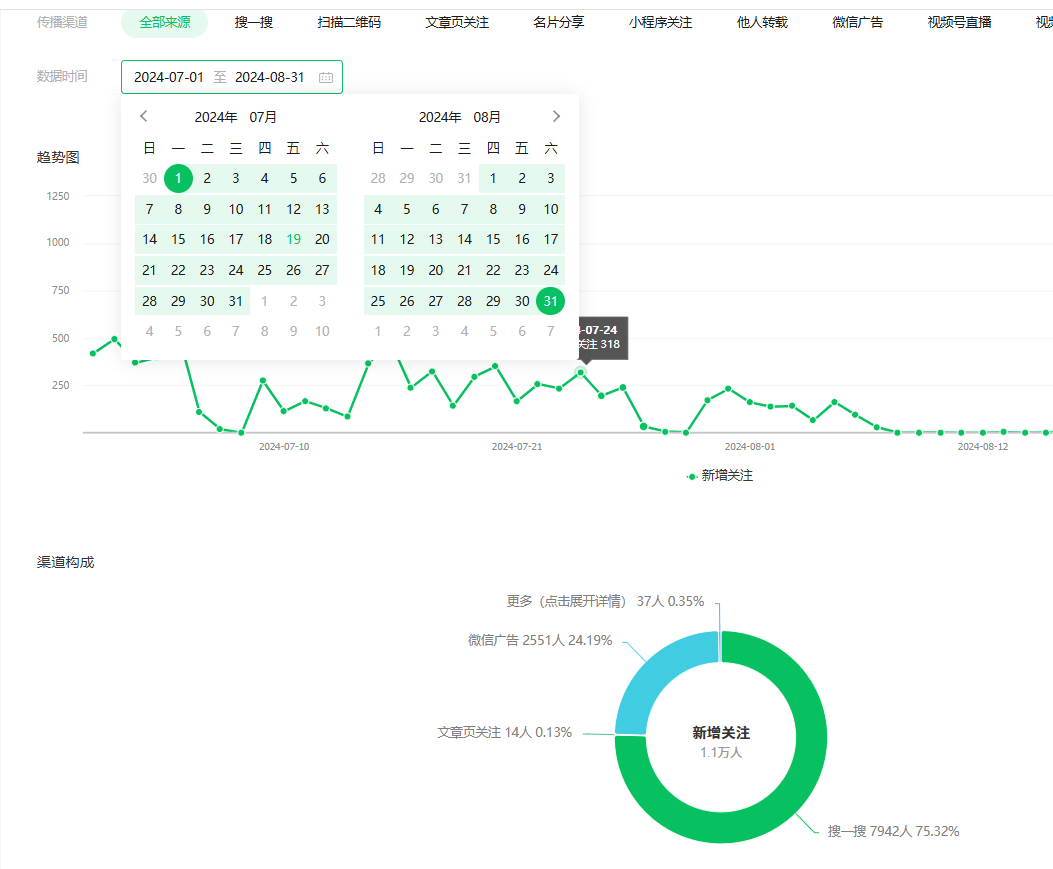Click the 2024-07-24 data point on chart
Viewport: 1053px width, 869px height.
point(580,372)
